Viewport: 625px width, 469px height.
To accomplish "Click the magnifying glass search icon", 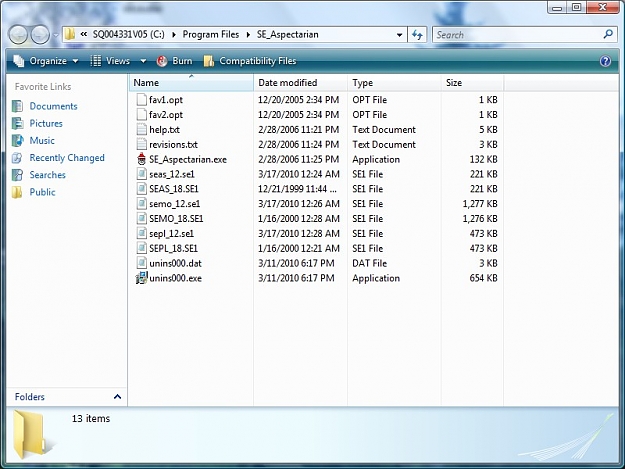I will tap(608, 35).
